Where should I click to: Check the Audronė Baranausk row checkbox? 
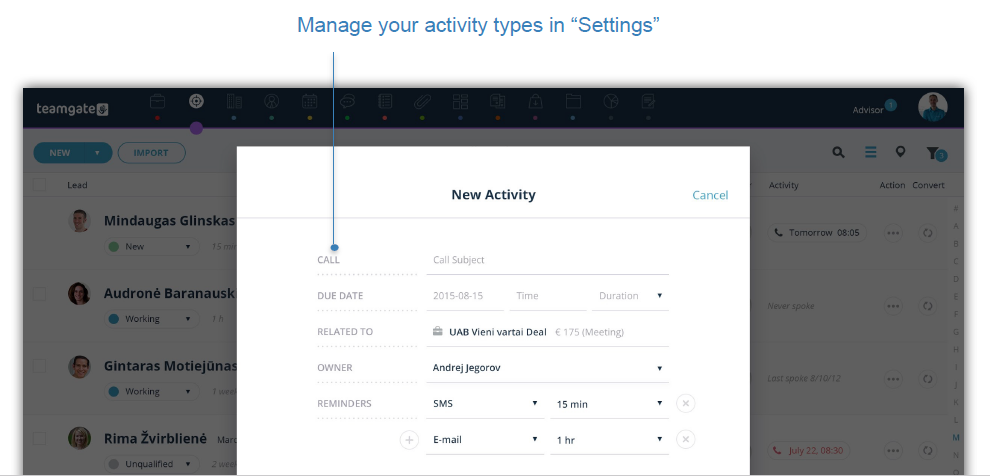coord(39,294)
